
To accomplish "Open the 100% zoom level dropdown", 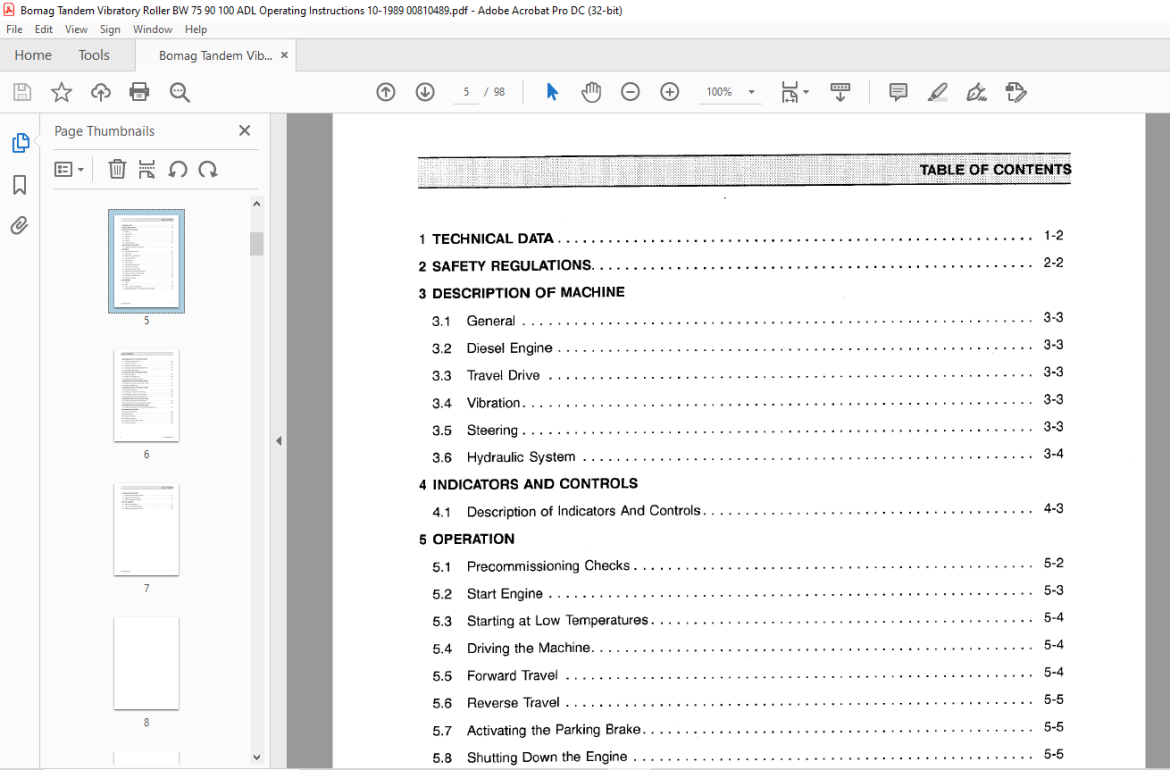I will (751, 92).
